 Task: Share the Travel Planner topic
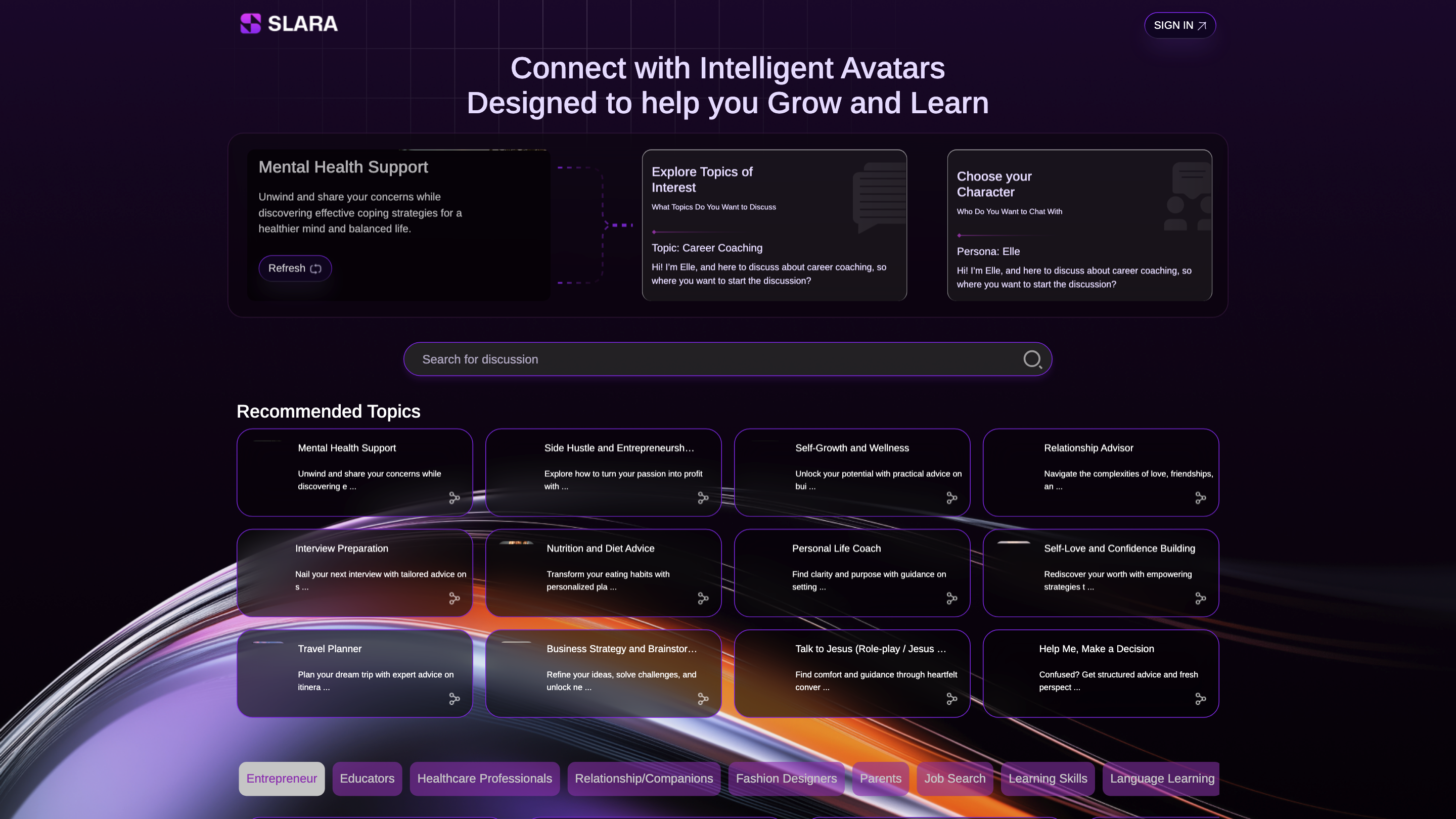pos(454,699)
